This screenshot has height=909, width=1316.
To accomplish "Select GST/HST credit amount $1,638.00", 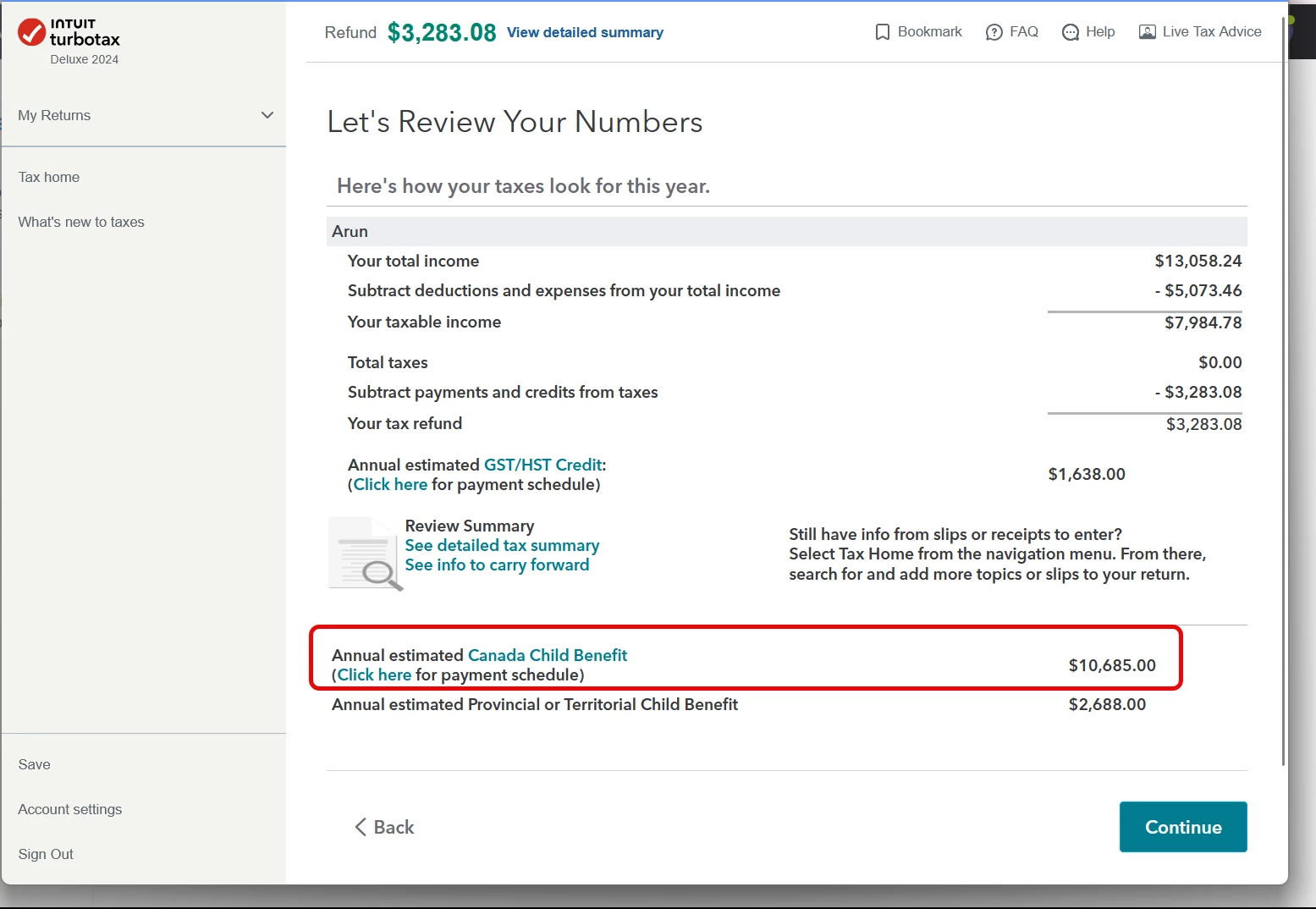I will pyautogui.click(x=1087, y=474).
